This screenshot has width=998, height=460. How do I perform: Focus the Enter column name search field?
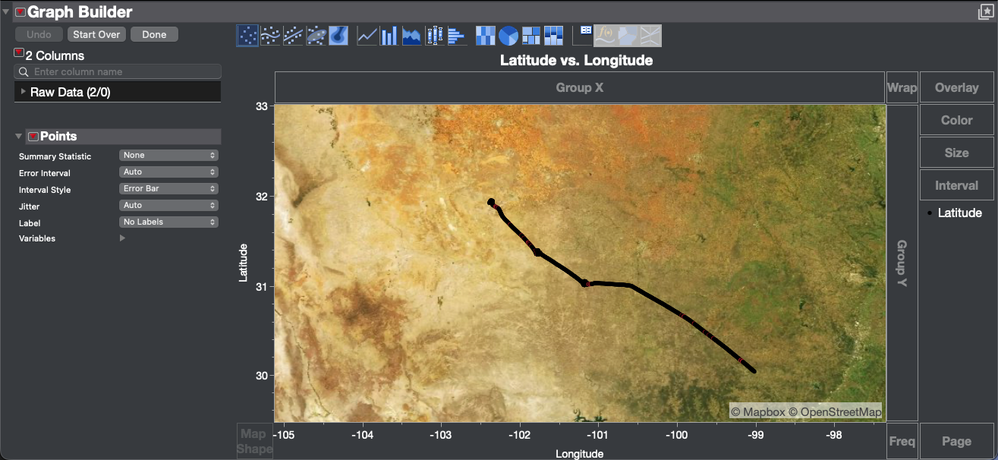pyautogui.click(x=118, y=71)
